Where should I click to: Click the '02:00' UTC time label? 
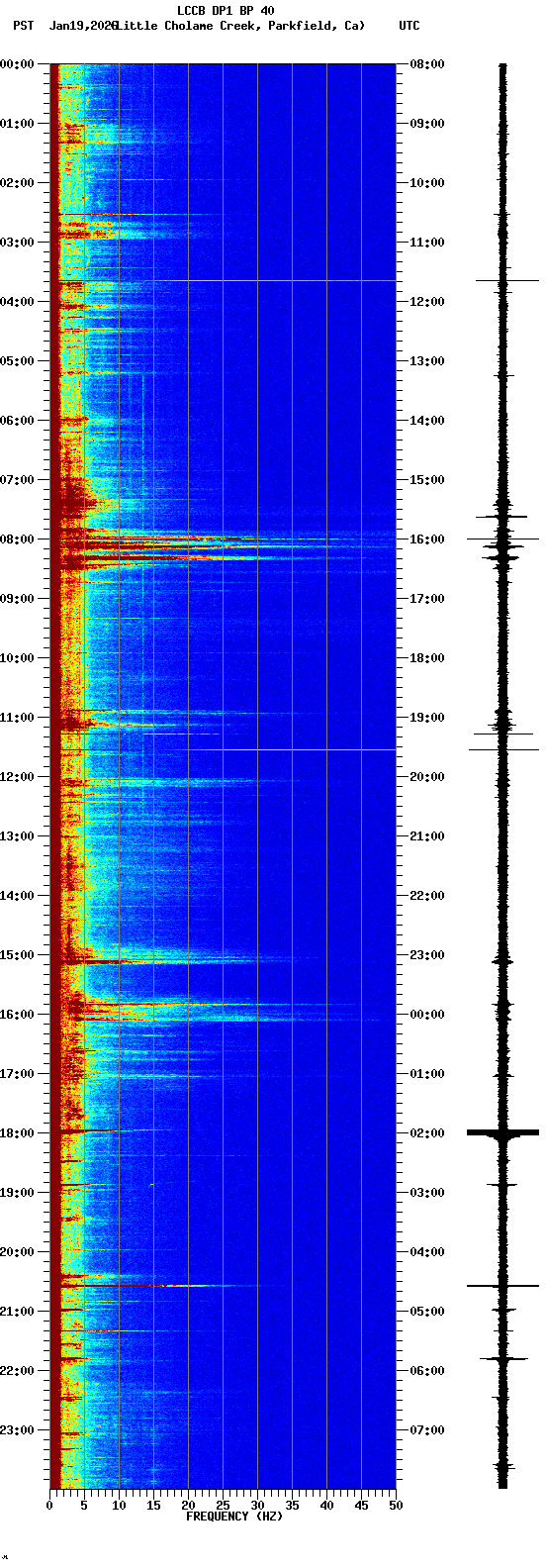[427, 1133]
